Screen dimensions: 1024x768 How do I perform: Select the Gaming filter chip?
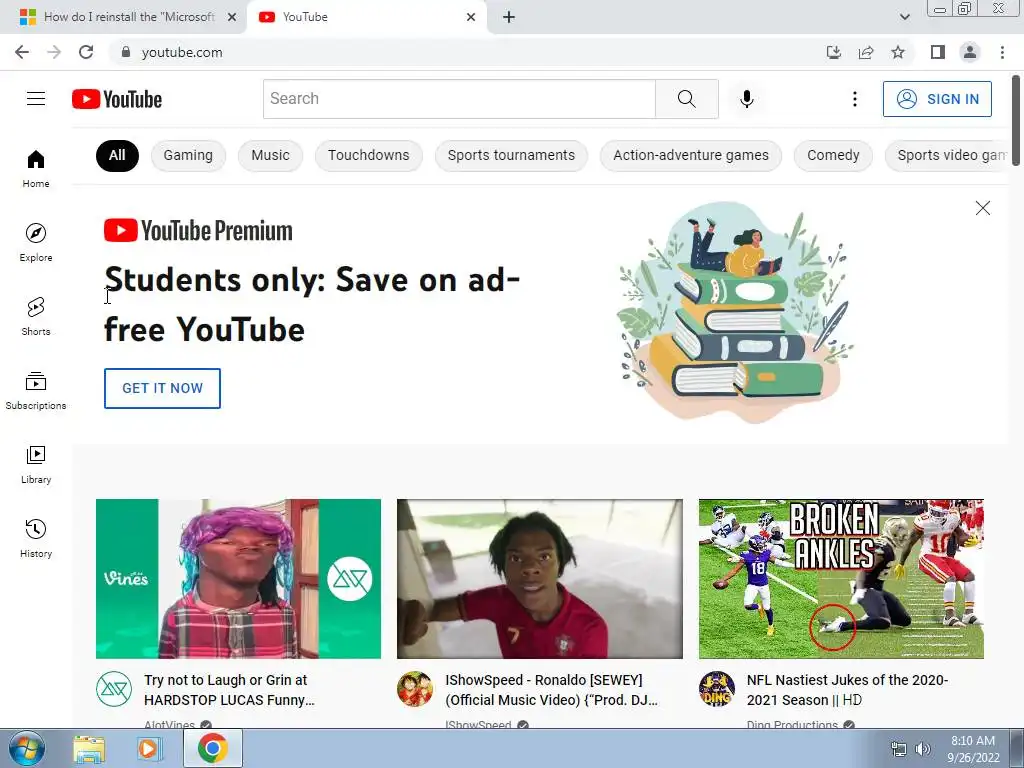(188, 155)
